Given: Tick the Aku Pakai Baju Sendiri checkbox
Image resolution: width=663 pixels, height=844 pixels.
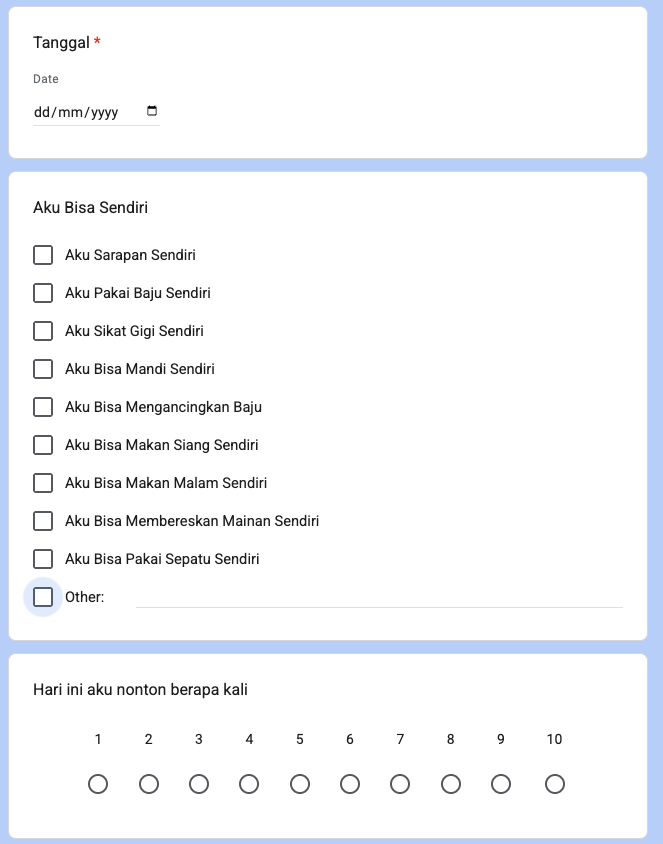Looking at the screenshot, I should [x=43, y=293].
